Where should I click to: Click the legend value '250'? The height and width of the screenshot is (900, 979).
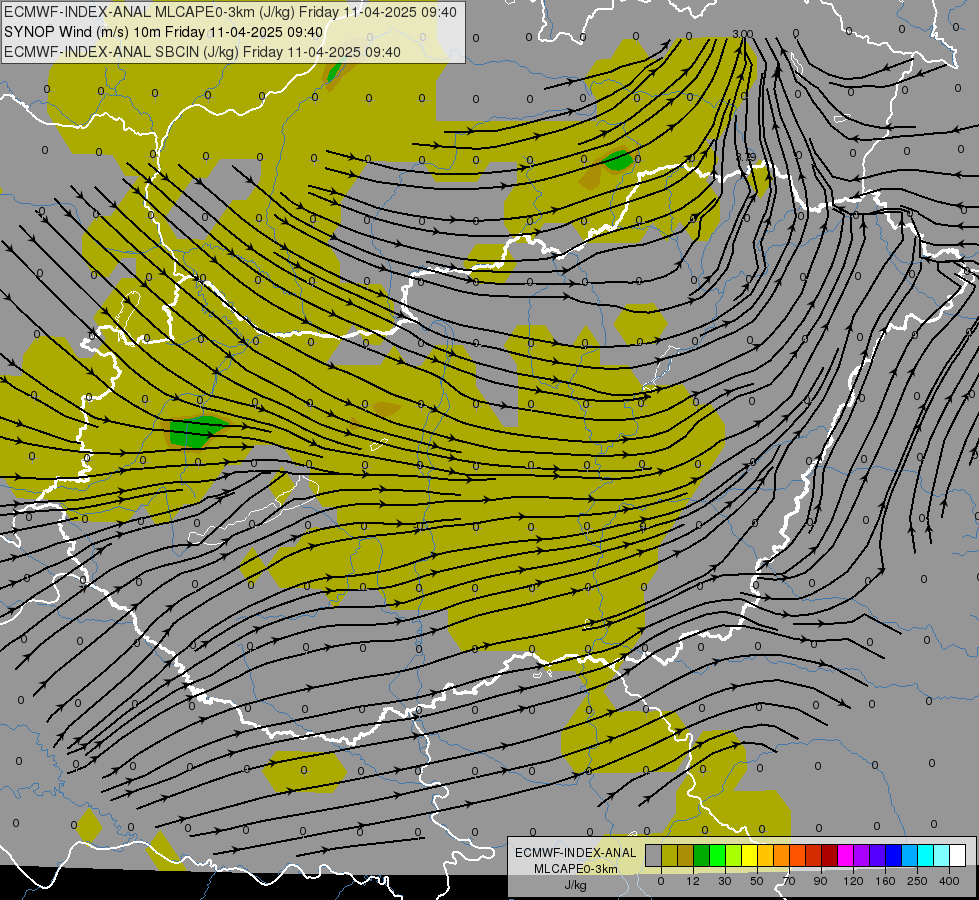coord(917,881)
